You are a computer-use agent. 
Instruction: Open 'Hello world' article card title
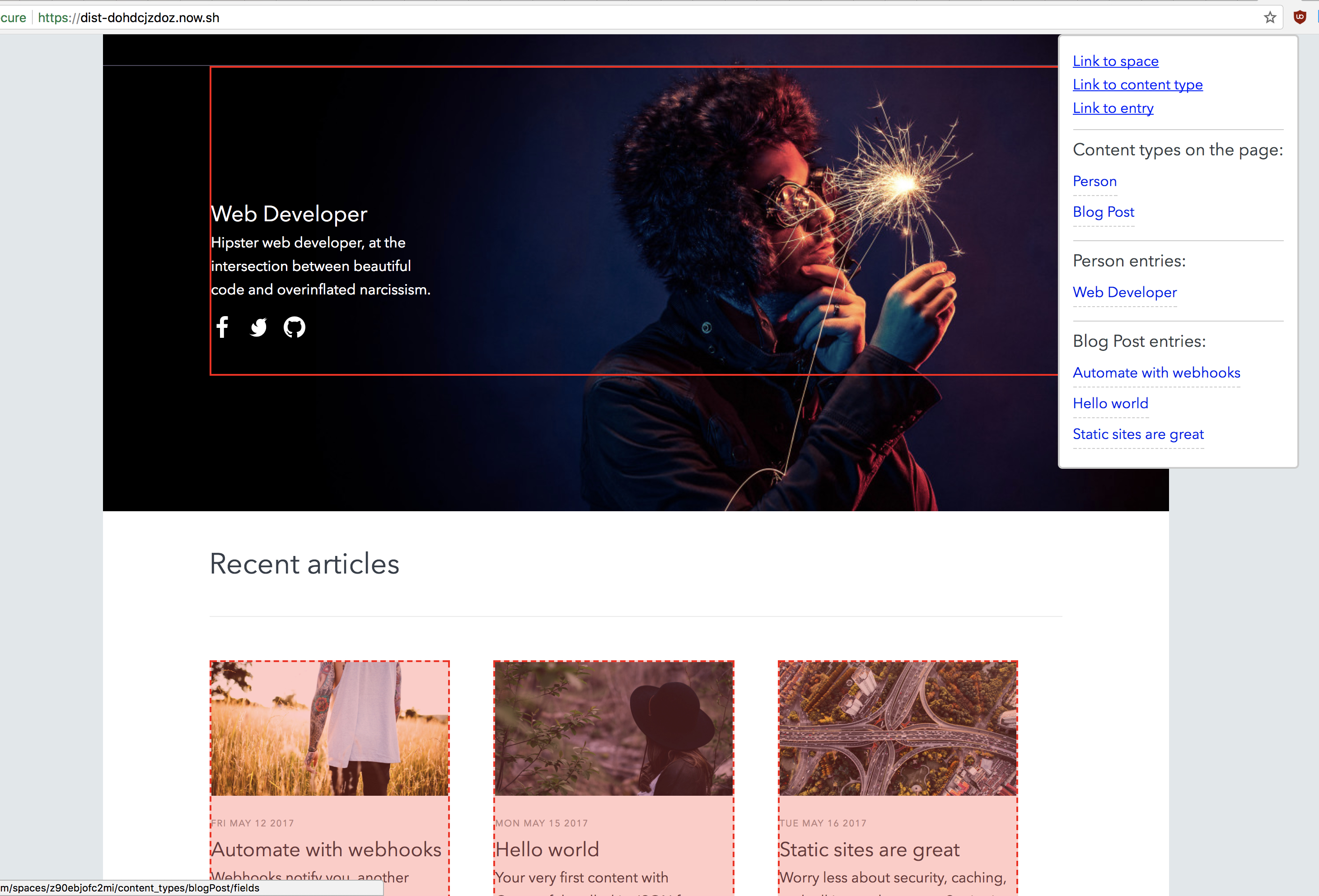coord(547,849)
